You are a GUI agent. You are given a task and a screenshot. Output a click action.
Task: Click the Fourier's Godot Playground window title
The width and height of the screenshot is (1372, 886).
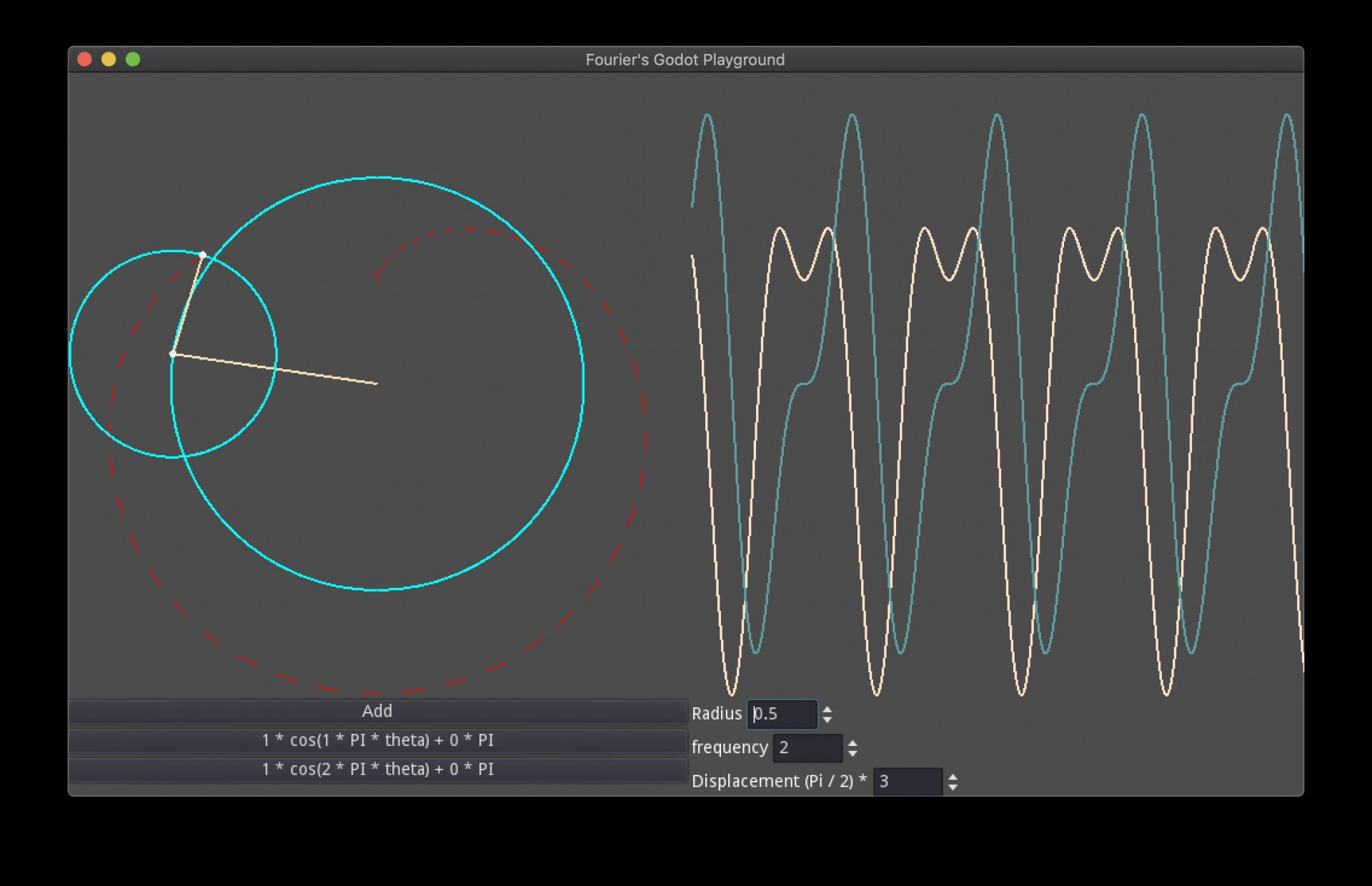click(x=685, y=60)
